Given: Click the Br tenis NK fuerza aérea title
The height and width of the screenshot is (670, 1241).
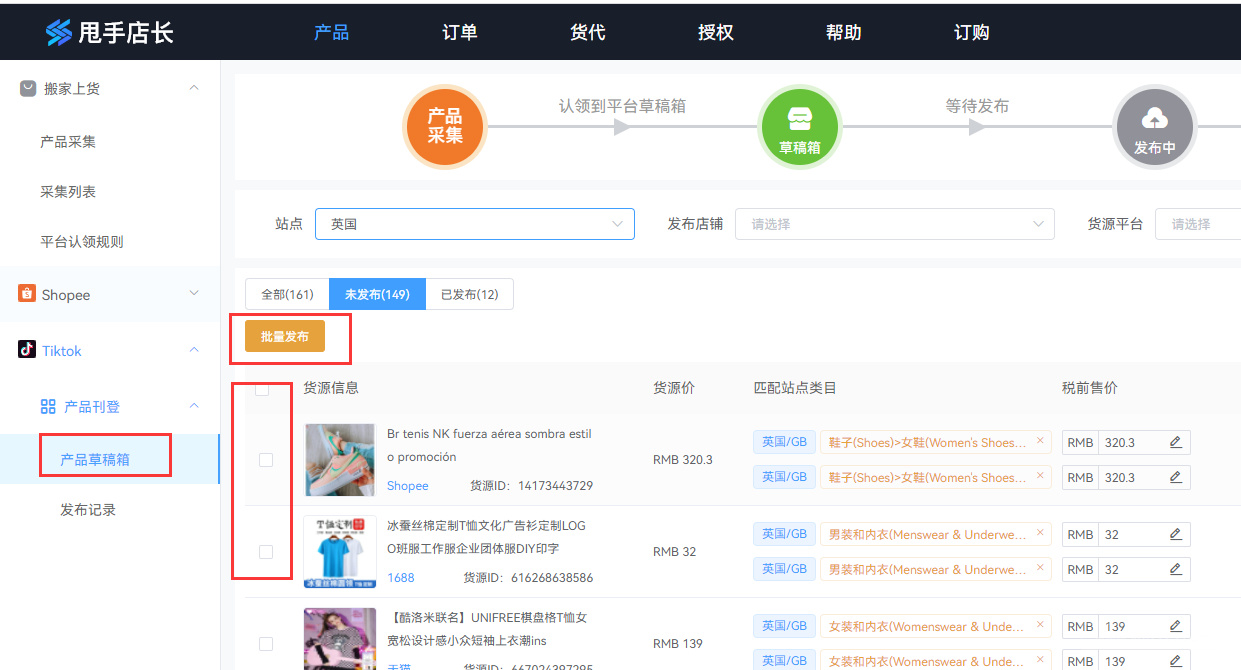Looking at the screenshot, I should tap(489, 445).
